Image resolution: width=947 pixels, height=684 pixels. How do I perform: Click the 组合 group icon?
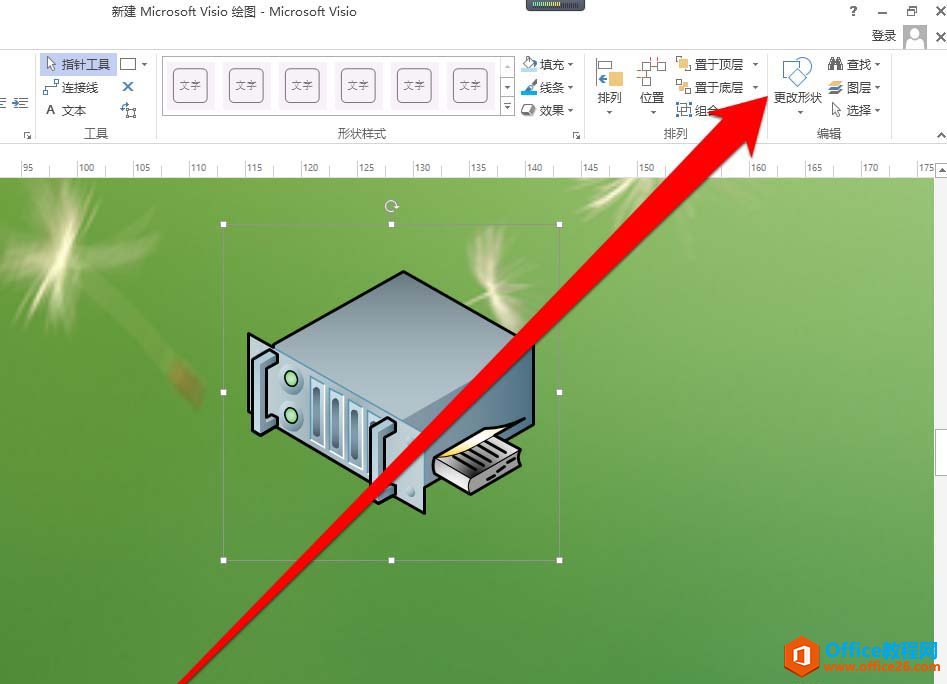684,110
